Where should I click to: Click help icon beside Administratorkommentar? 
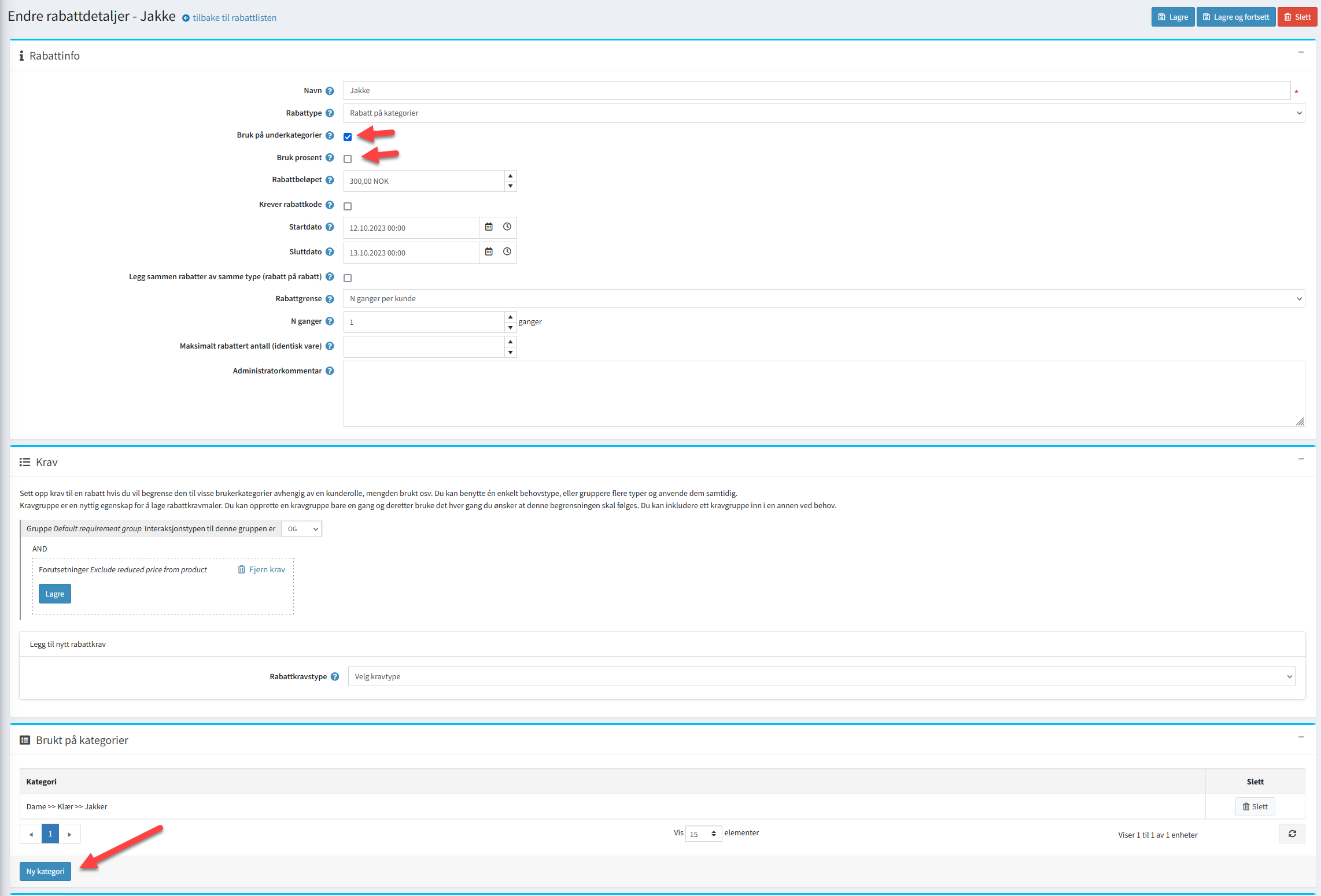[330, 371]
